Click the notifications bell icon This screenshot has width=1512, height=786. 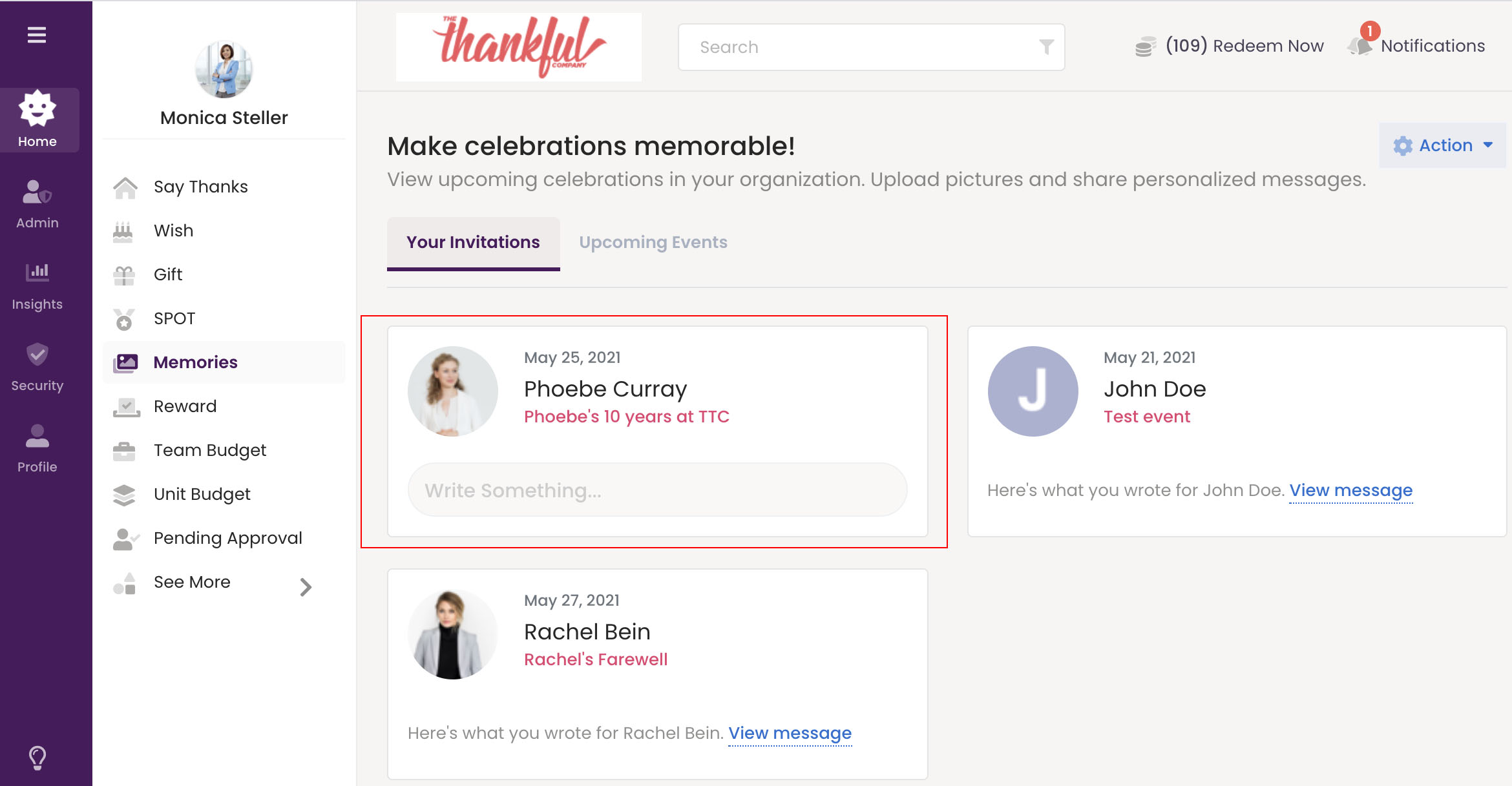click(x=1360, y=45)
